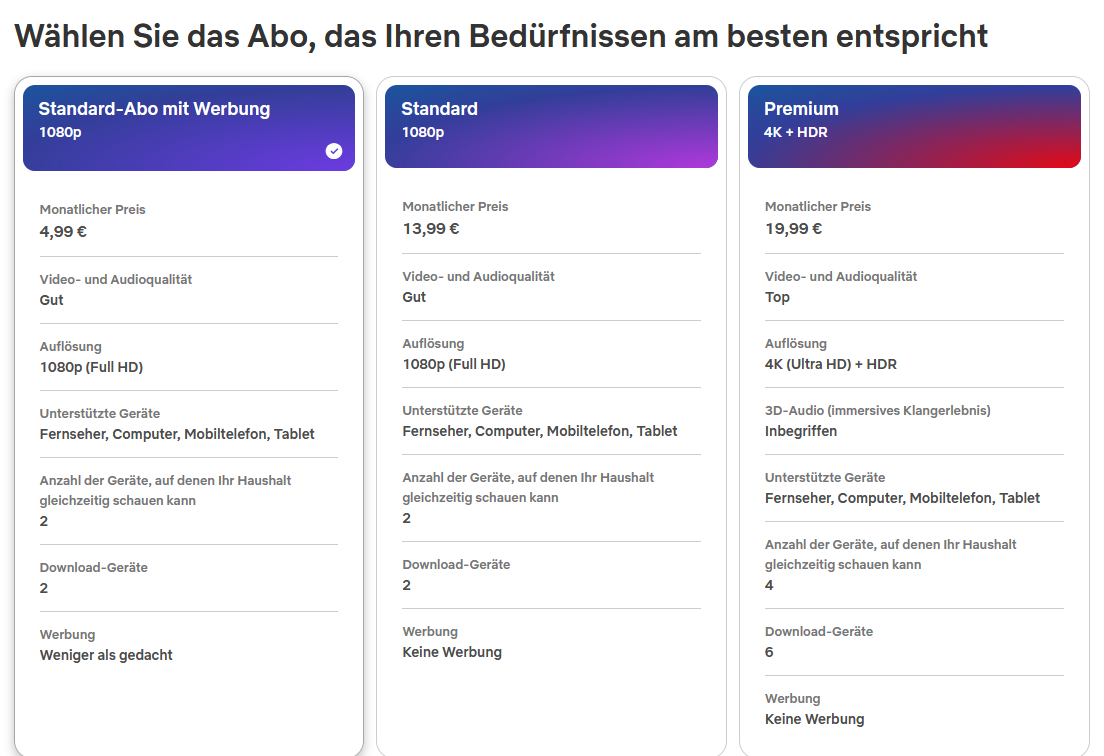Click '1080p (Full HD)' in the Standard card
This screenshot has height=756, width=1104.
[454, 365]
